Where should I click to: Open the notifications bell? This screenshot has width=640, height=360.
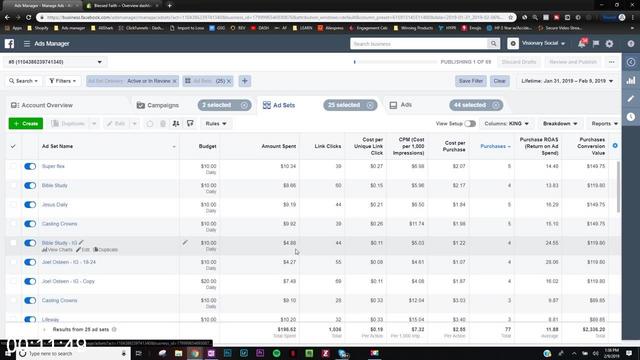click(582, 44)
